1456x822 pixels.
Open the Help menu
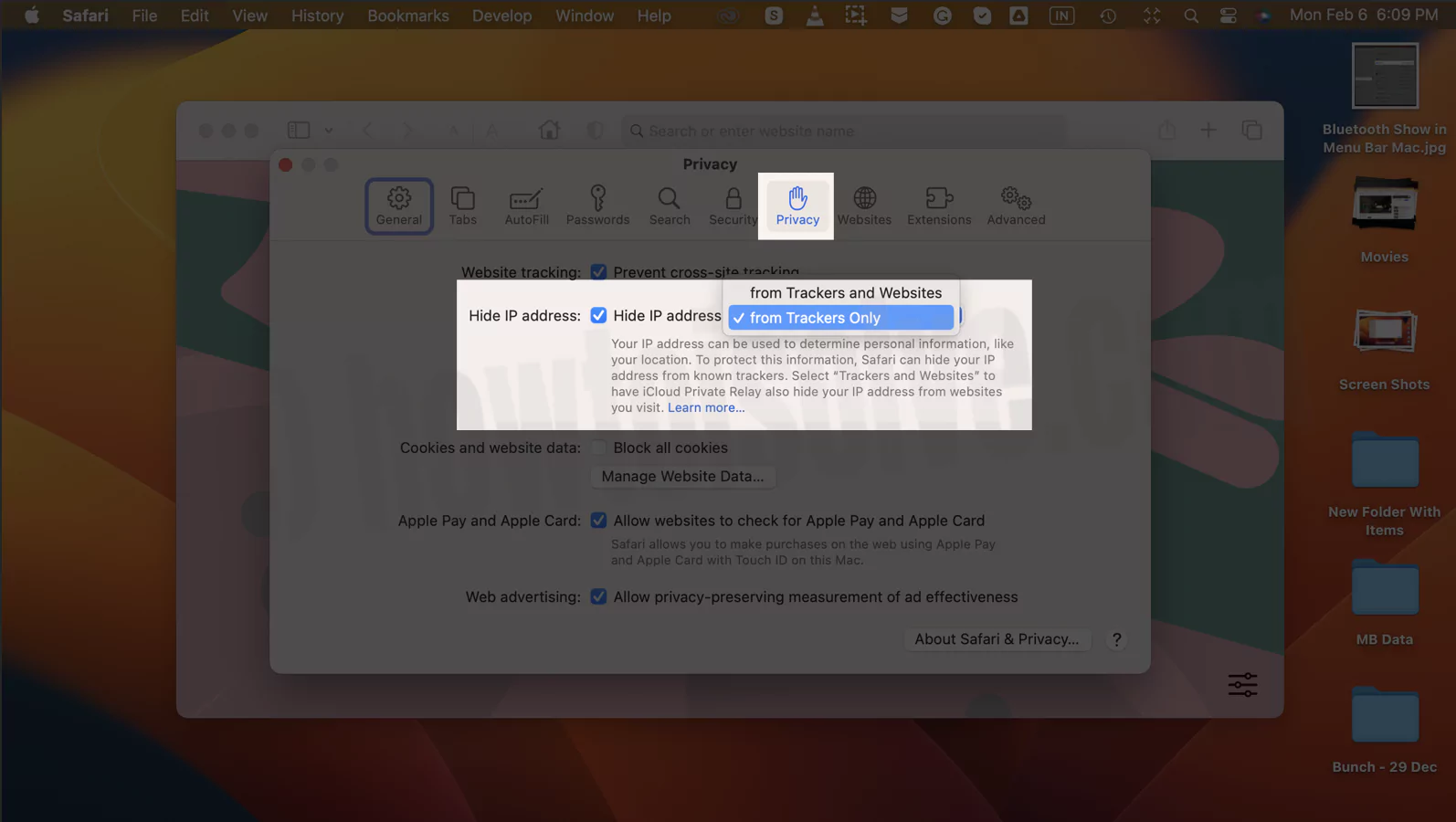tap(654, 16)
